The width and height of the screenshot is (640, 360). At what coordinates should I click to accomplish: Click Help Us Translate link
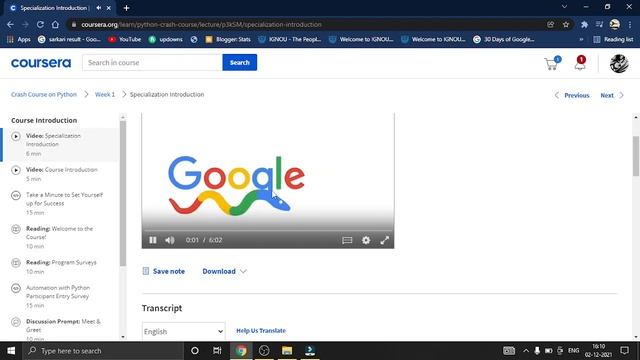coord(261,331)
